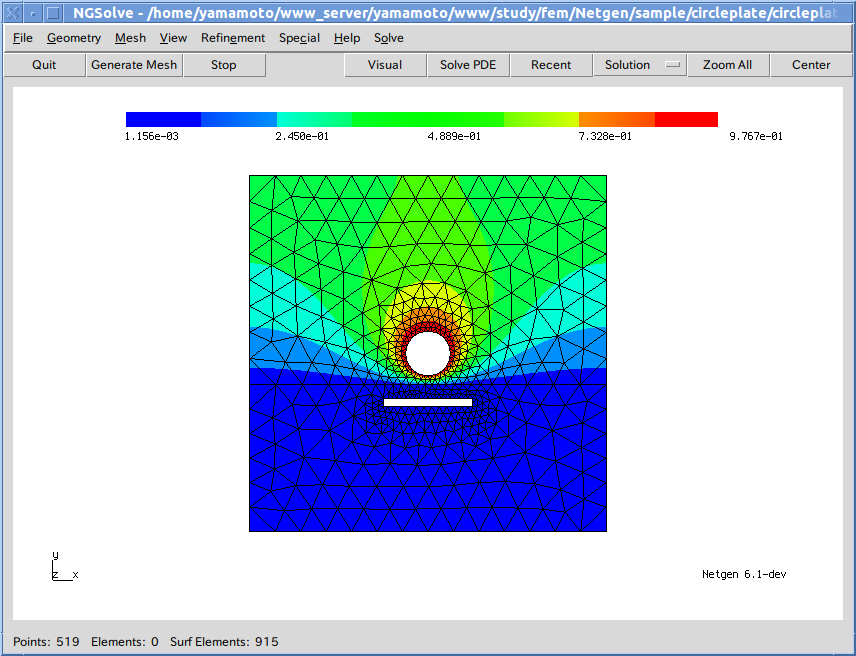Screen dimensions: 856x656
Task: Click the red segment of color scale
Action: click(x=686, y=119)
